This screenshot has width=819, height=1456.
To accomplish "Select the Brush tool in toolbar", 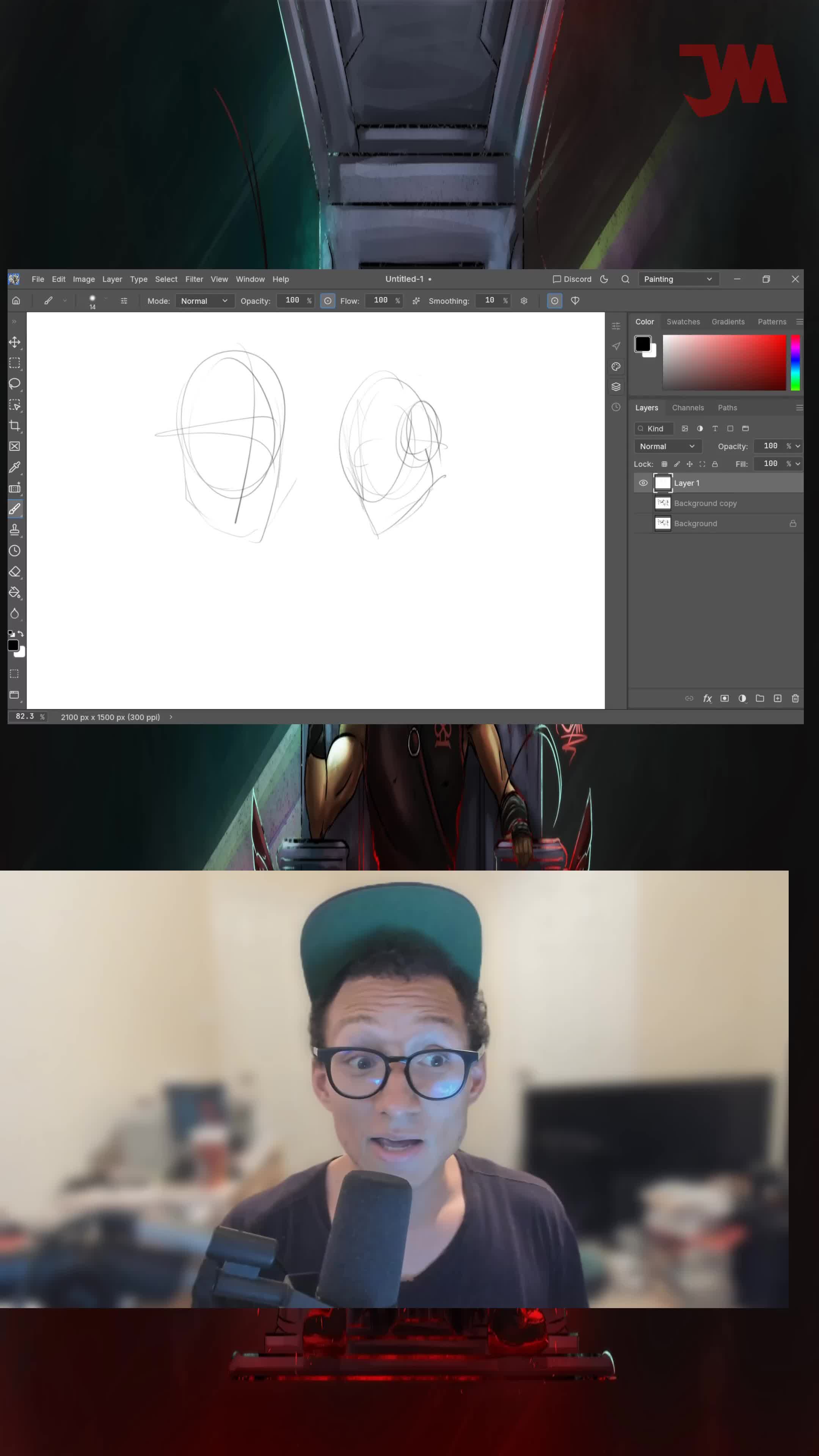I will (15, 509).
